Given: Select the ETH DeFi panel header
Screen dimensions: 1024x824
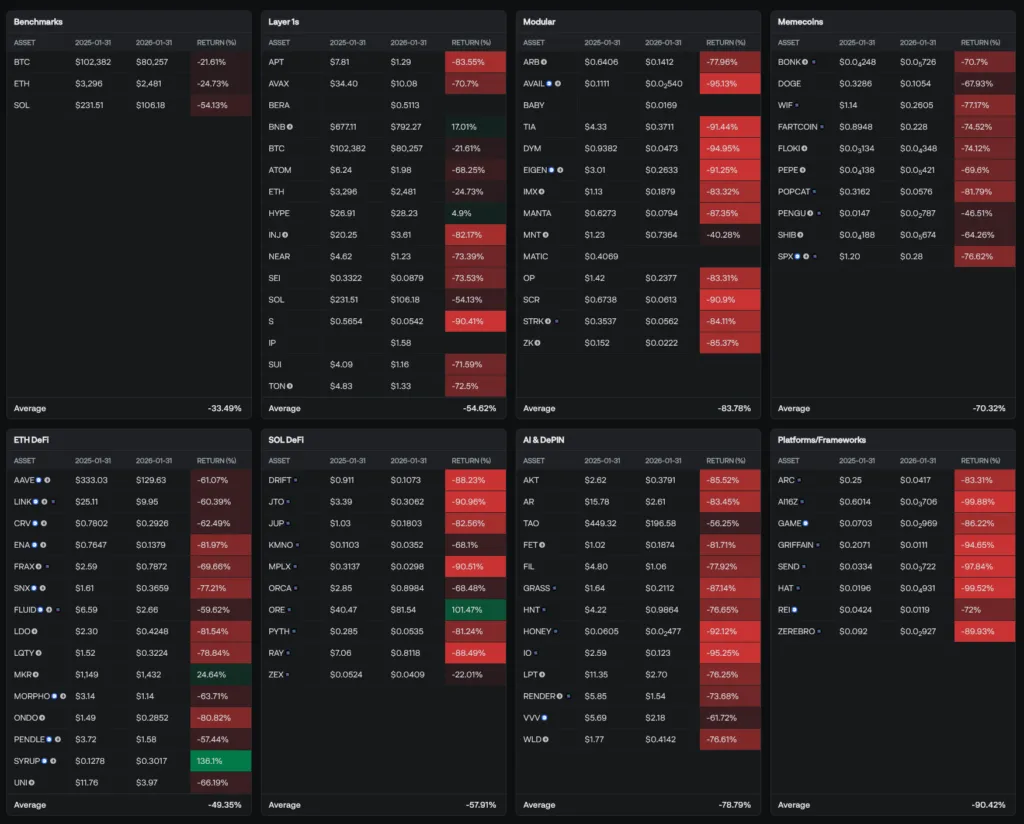Looking at the screenshot, I should (34, 439).
